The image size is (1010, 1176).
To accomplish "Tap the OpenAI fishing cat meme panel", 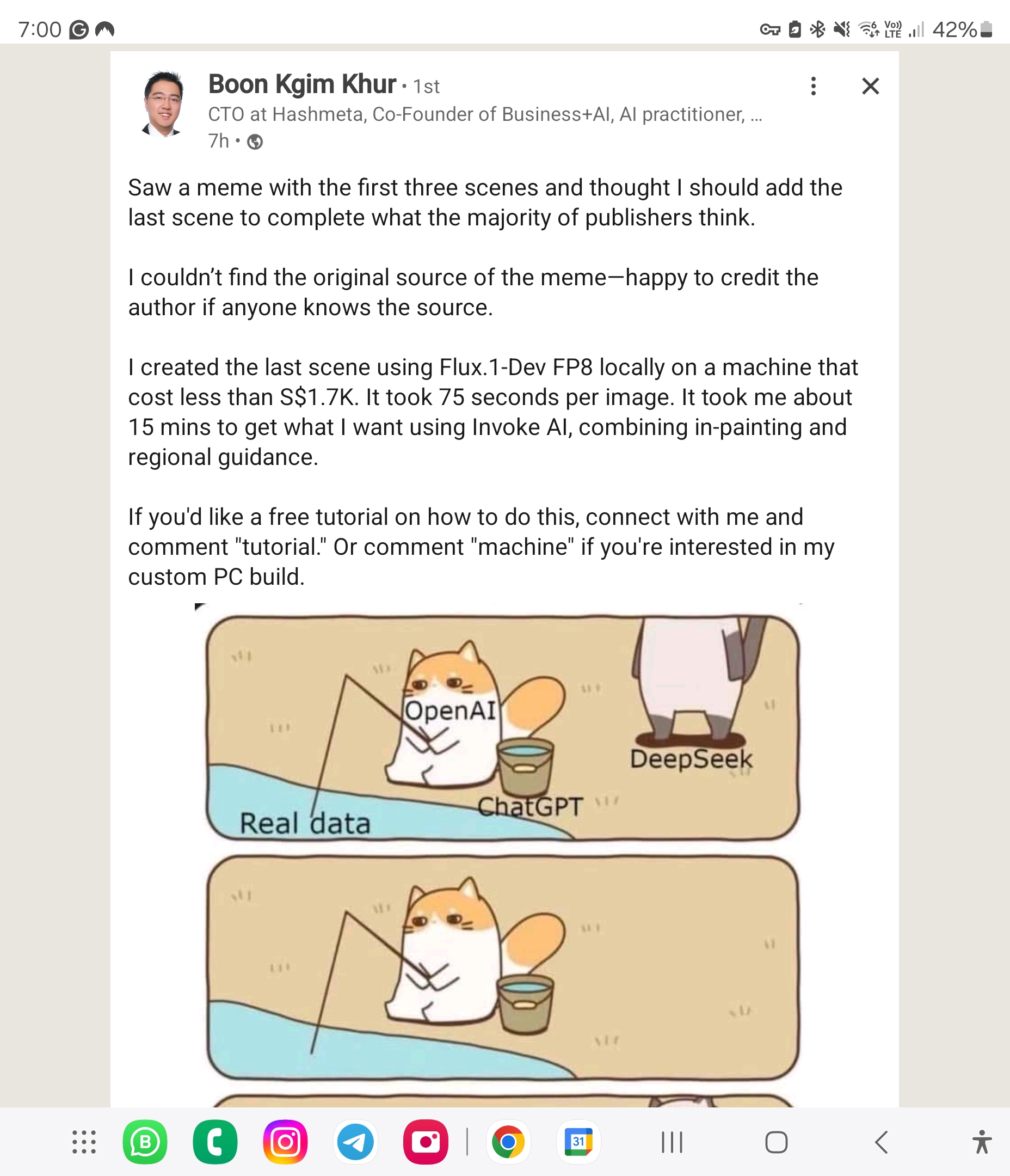I will pyautogui.click(x=503, y=727).
